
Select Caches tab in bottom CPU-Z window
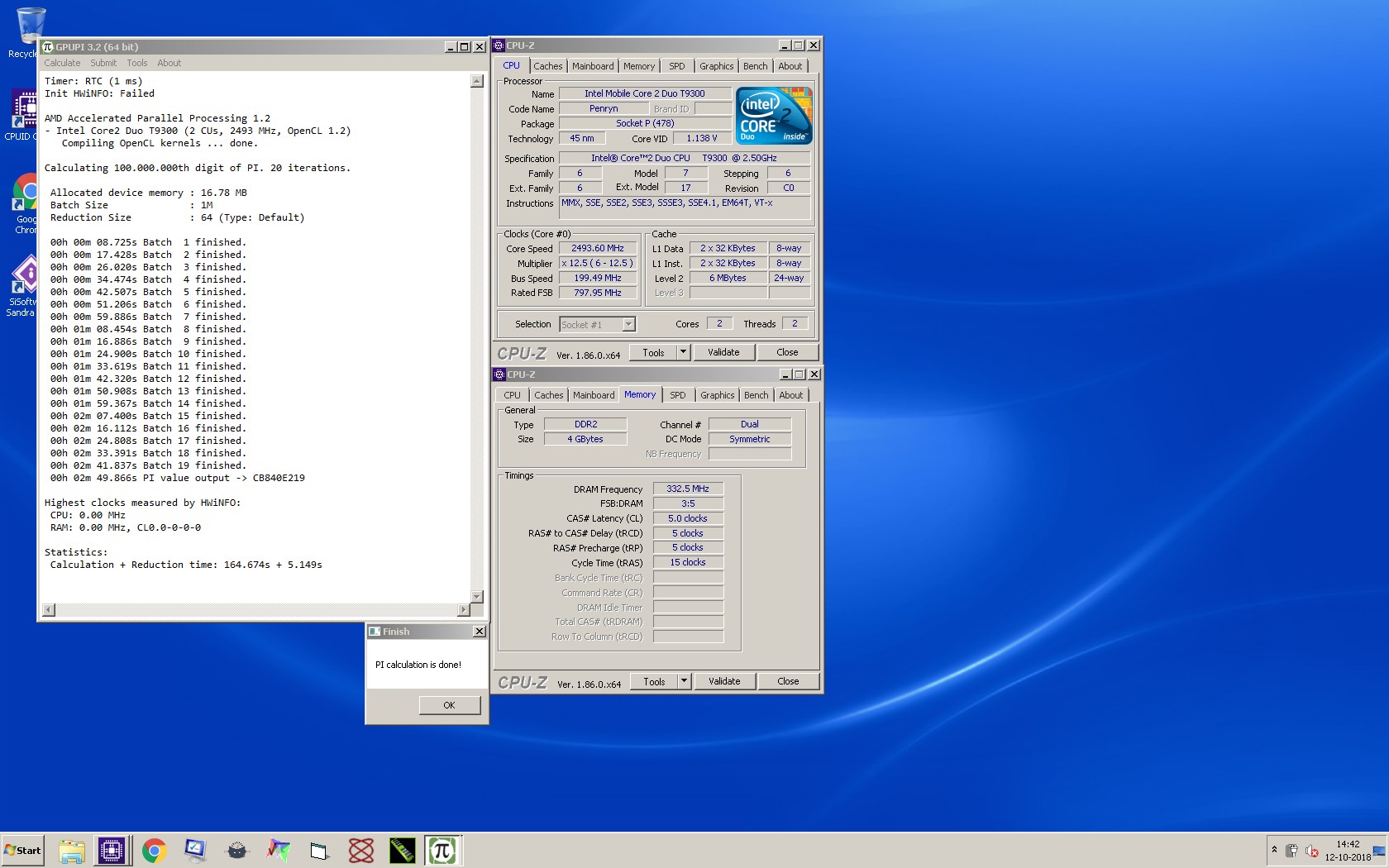click(548, 395)
